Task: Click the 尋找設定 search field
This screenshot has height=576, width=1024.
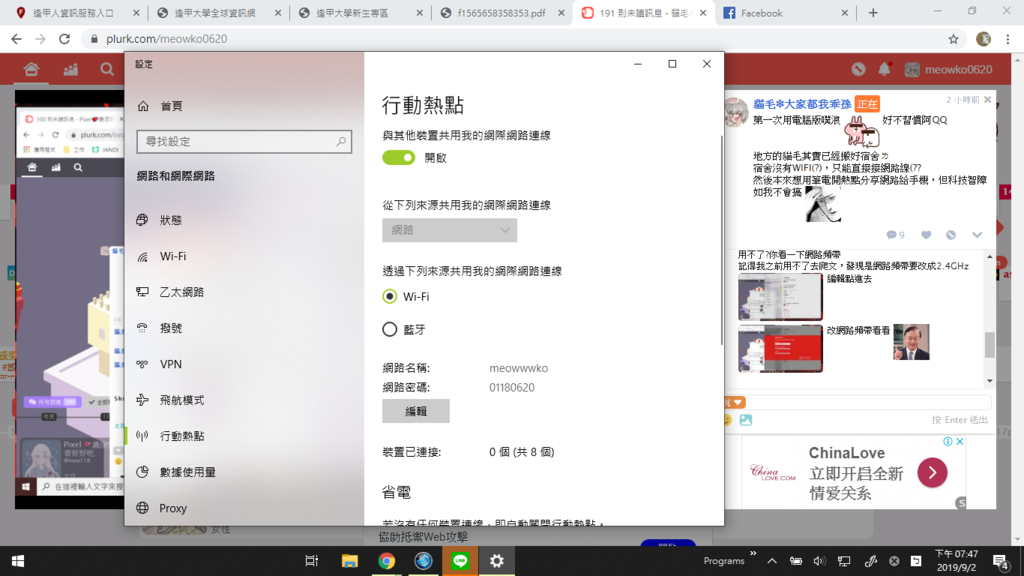Action: tap(244, 141)
